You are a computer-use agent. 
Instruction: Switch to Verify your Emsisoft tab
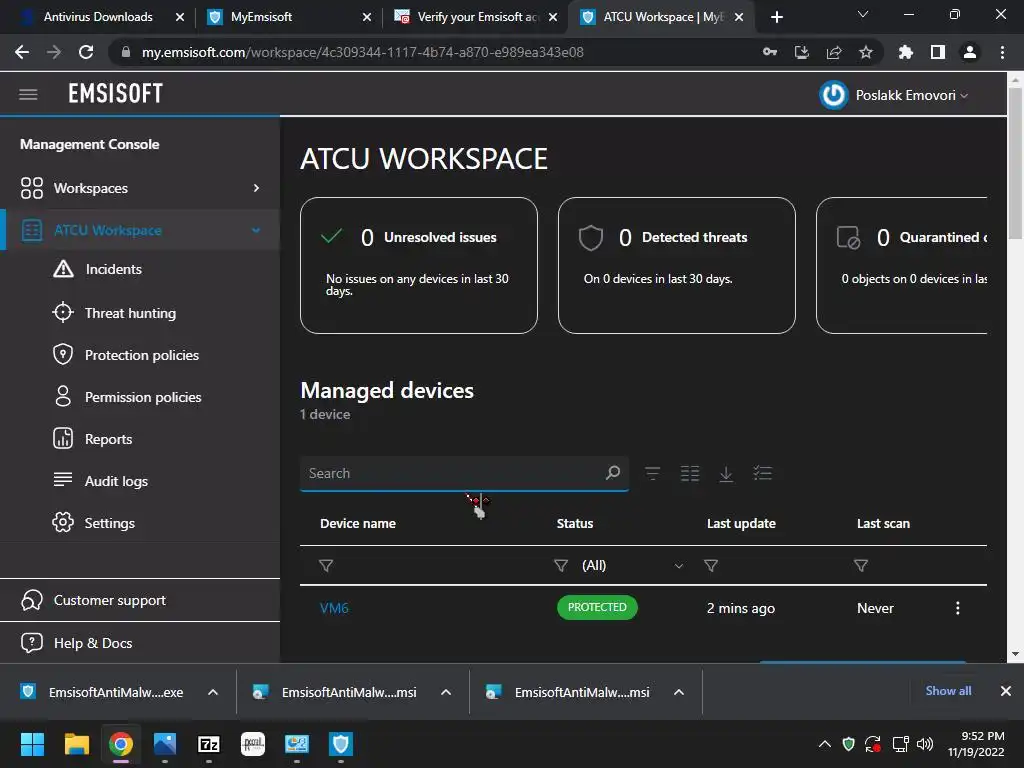tap(475, 17)
